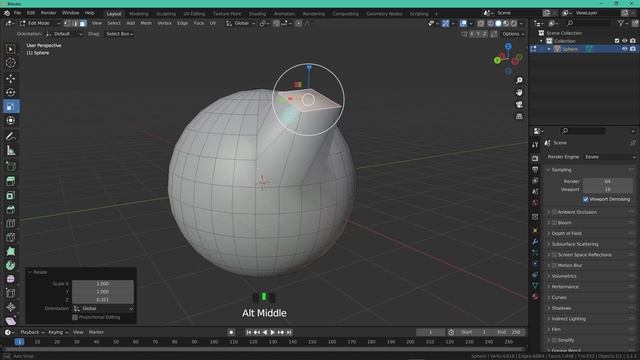The image size is (640, 360).
Task: Open the Mesh menu in viewport header
Action: coord(146,23)
